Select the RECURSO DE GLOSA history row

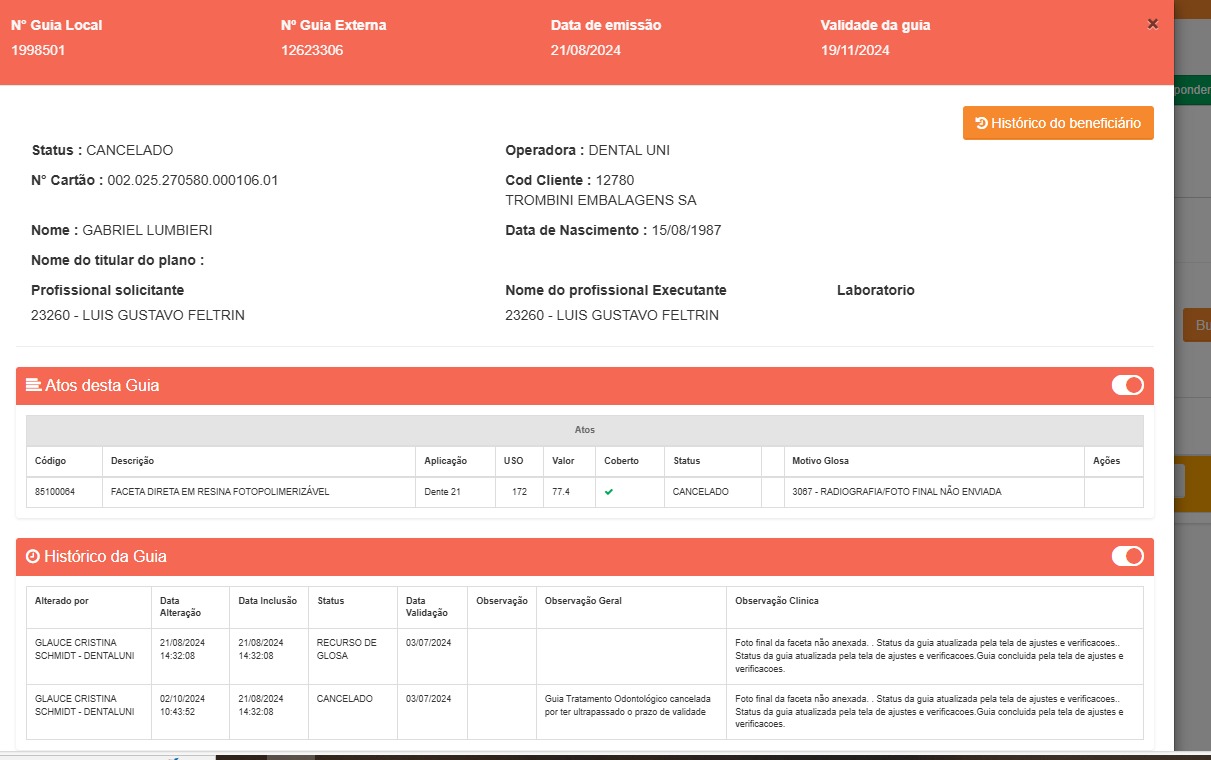346,649
